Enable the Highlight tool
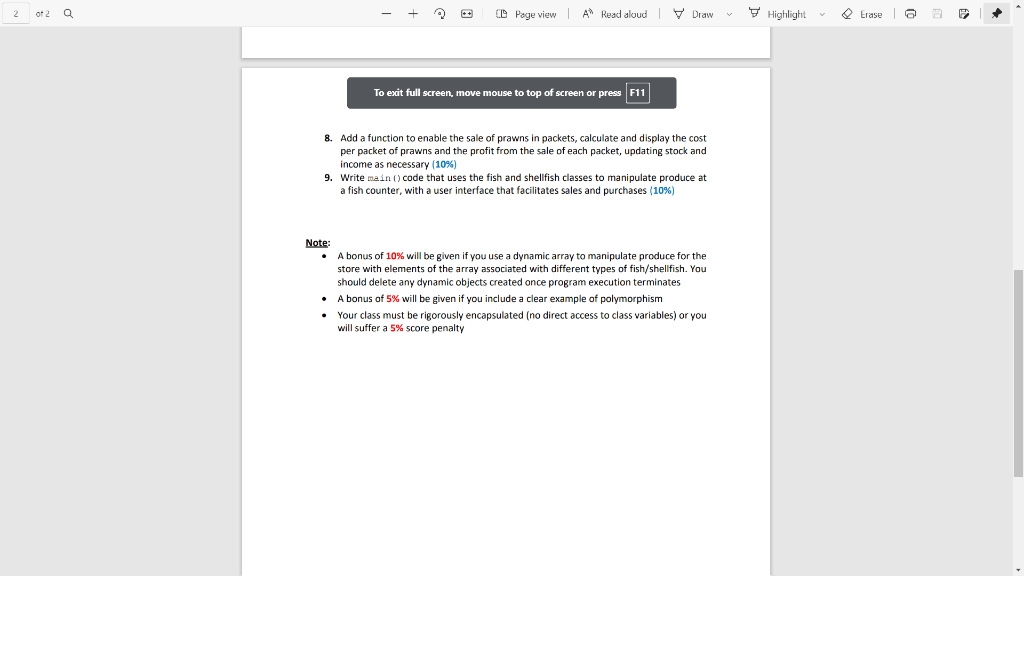 pos(780,13)
